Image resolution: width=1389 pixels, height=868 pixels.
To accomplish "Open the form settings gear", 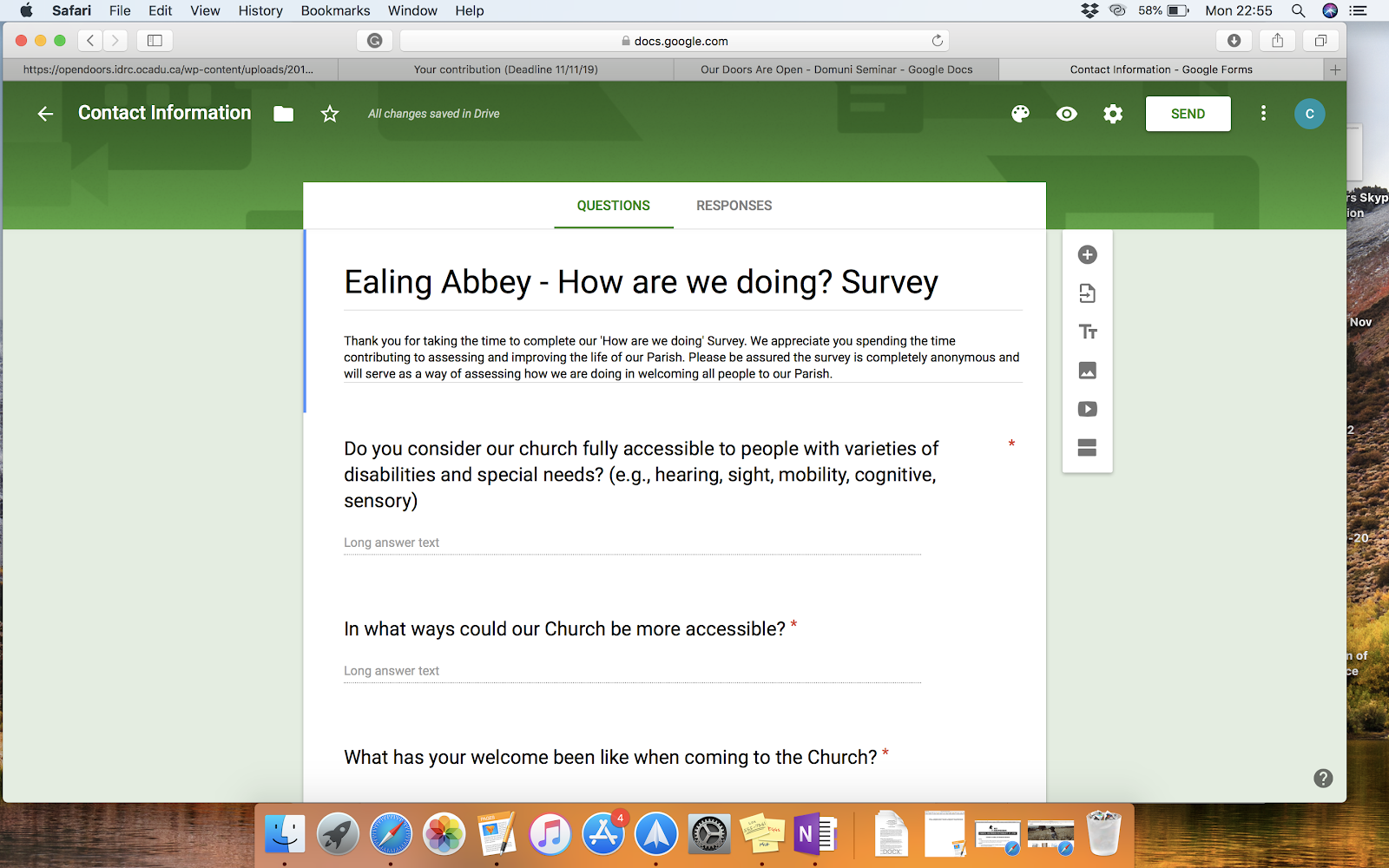I will pyautogui.click(x=1113, y=114).
